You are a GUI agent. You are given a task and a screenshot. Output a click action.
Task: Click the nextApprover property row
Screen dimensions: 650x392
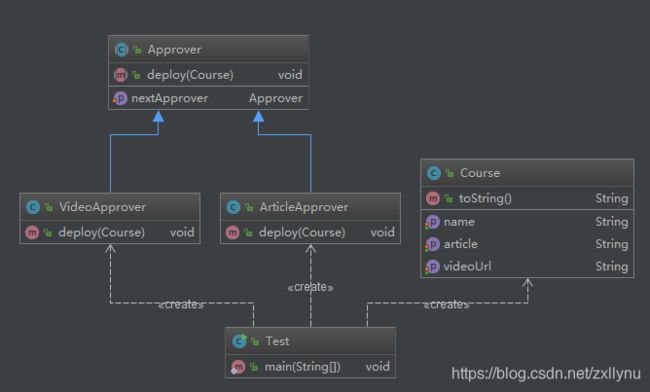coord(208,98)
